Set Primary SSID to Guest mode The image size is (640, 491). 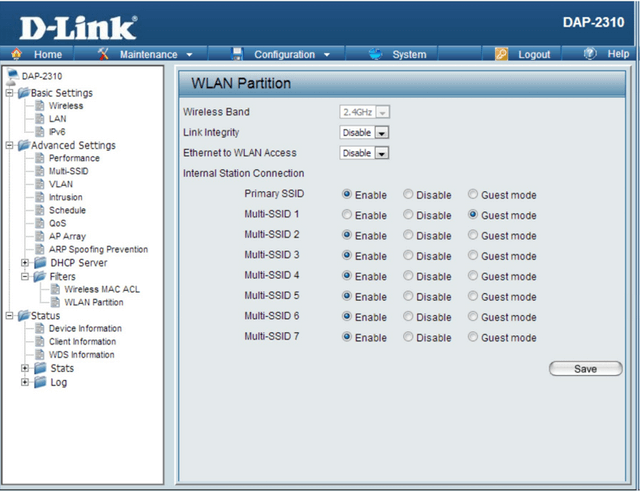point(473,195)
